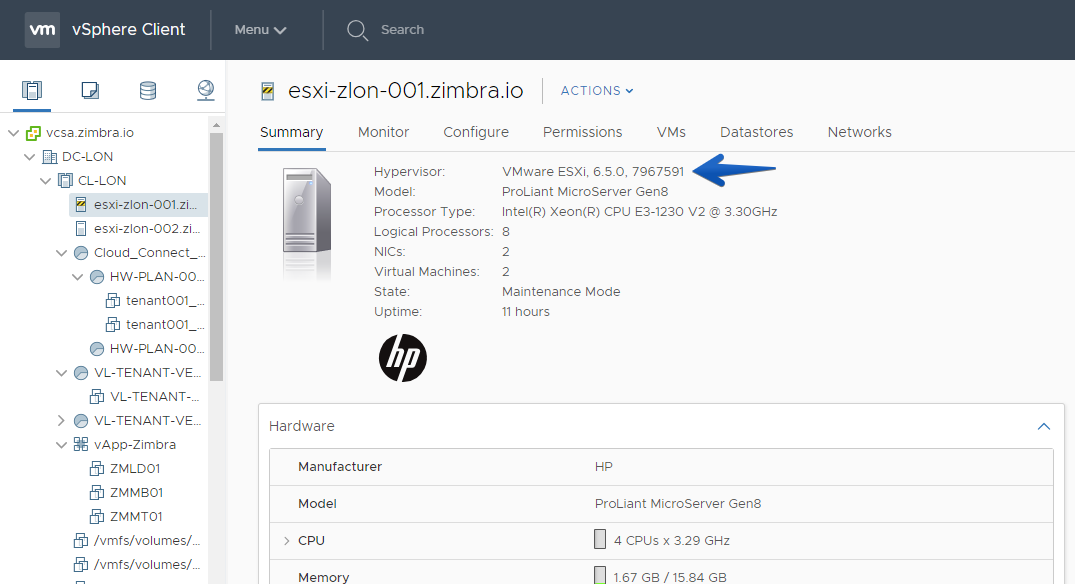
Task: Collapse the CL-LON tree node
Action: (x=45, y=181)
